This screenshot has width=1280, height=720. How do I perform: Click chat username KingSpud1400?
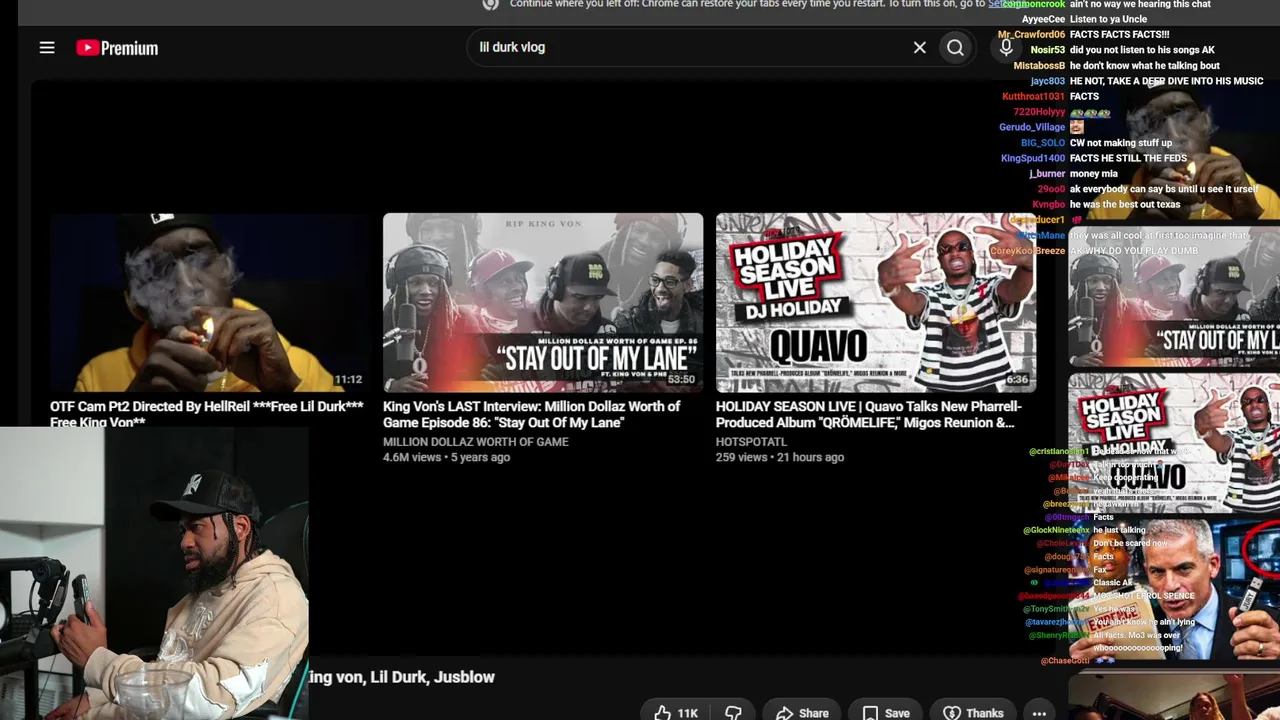click(x=1033, y=158)
